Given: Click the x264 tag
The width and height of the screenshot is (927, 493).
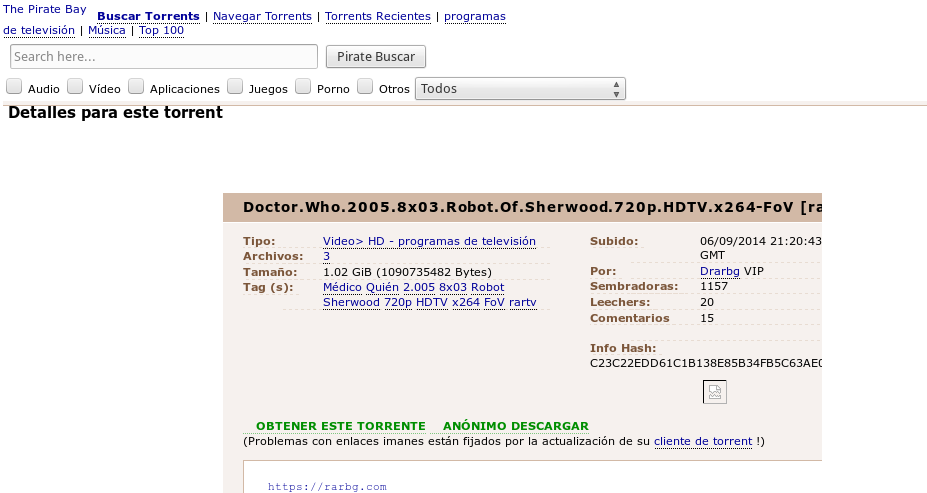Looking at the screenshot, I should pyautogui.click(x=466, y=303).
